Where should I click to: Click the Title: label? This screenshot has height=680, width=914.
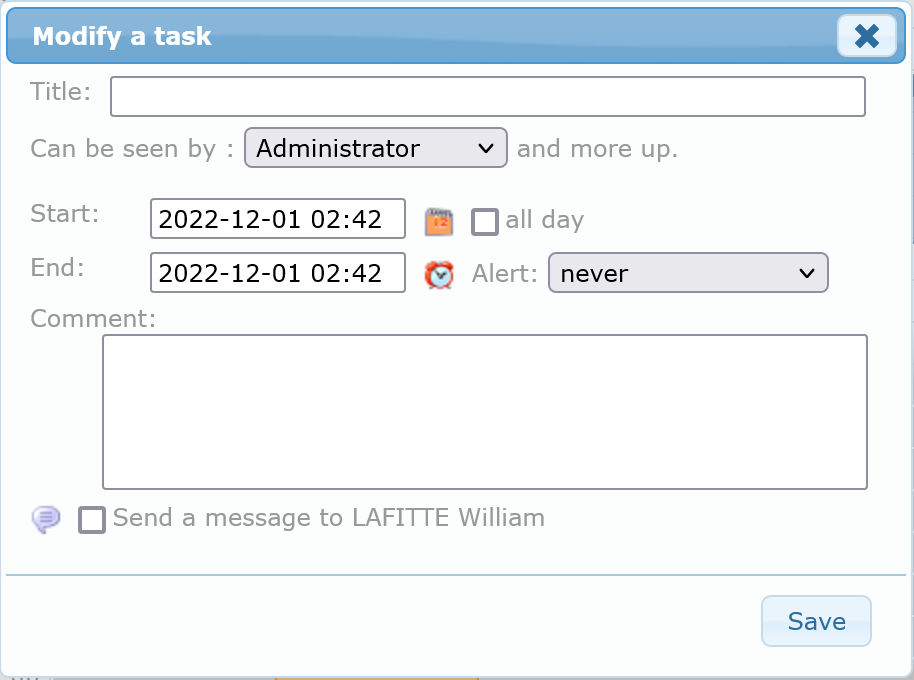[x=61, y=92]
